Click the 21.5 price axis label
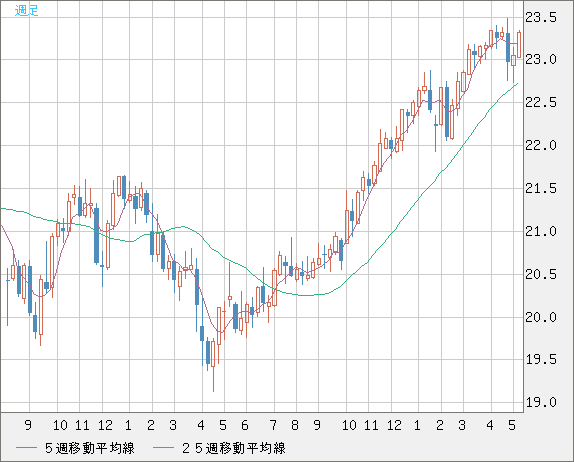574x462 pixels. tap(541, 189)
